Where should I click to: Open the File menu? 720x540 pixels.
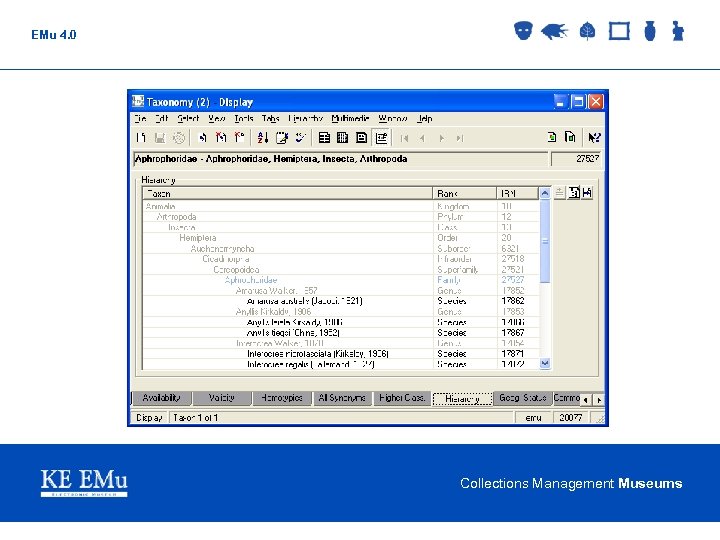141,118
